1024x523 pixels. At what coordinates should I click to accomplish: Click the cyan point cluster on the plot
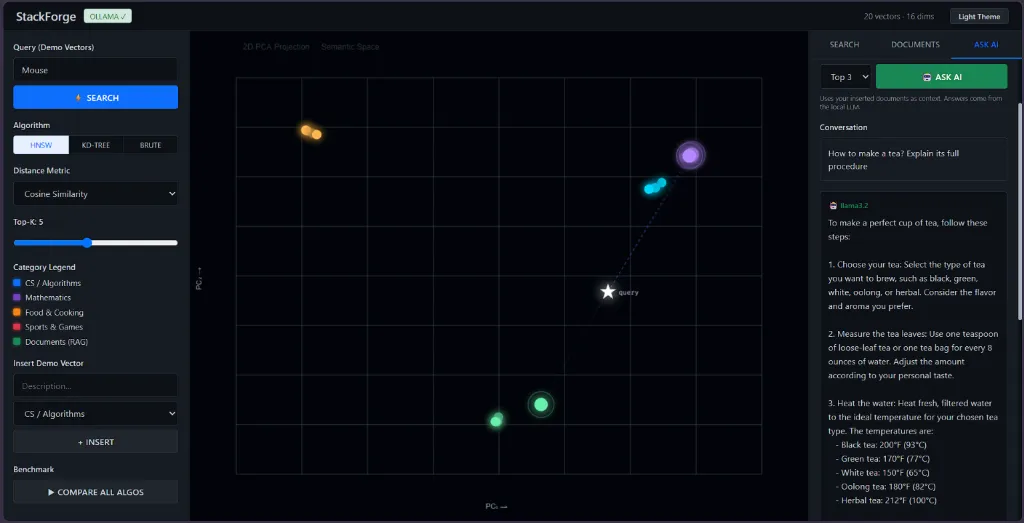click(655, 186)
